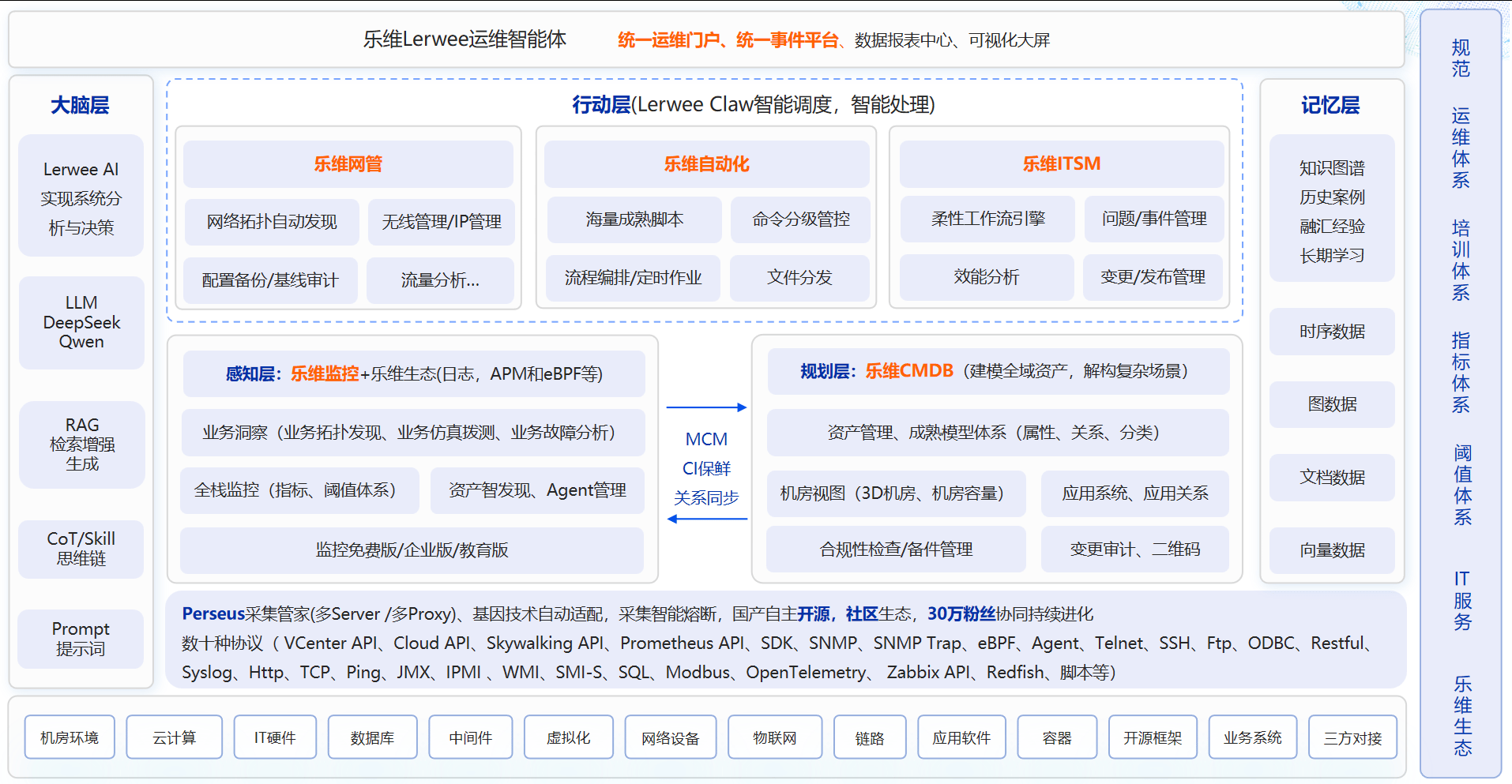Select the 网络拓扑自动发现 box
This screenshot has height=784, width=1512.
[272, 222]
